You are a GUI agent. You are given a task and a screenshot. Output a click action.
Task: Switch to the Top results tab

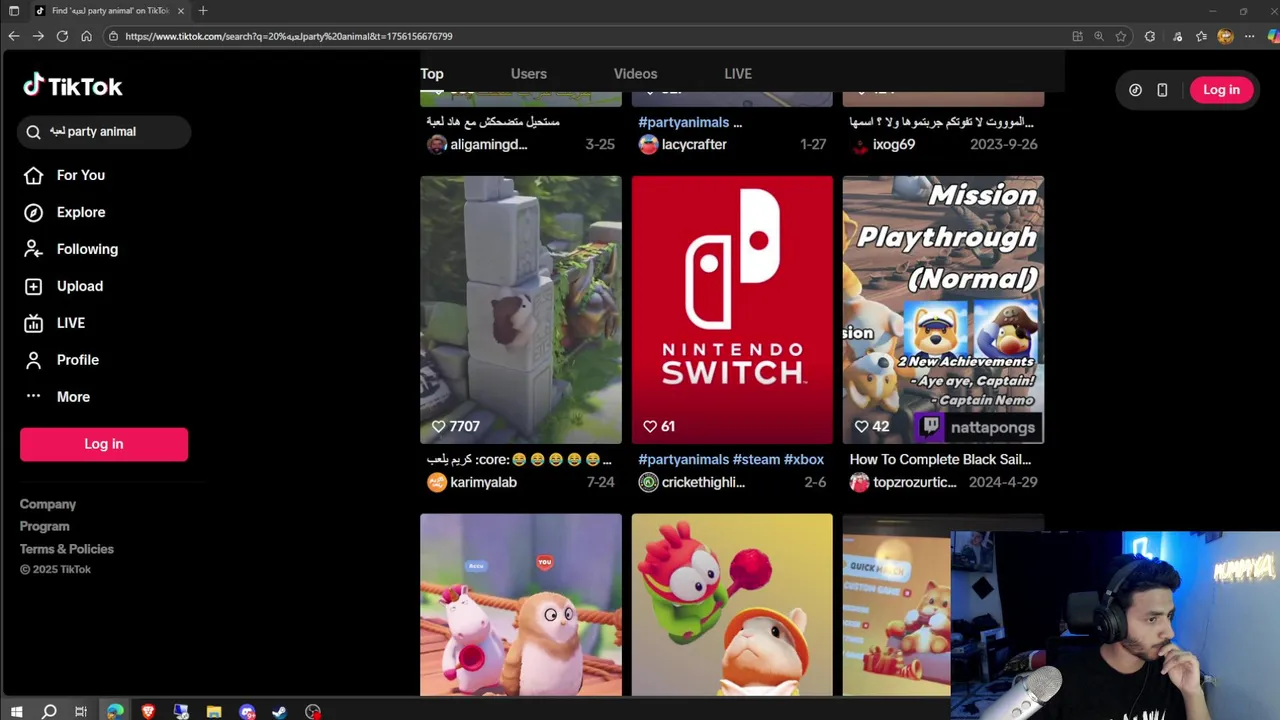pos(432,74)
